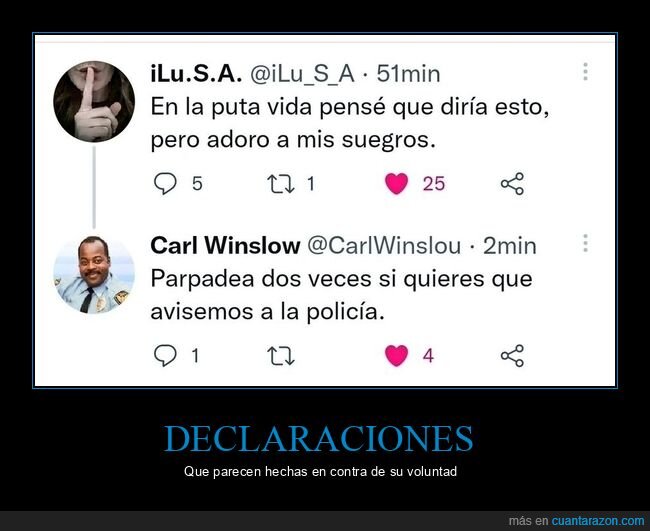
Task: Reply to Carl Winslow's tweet
Action: click(x=165, y=356)
